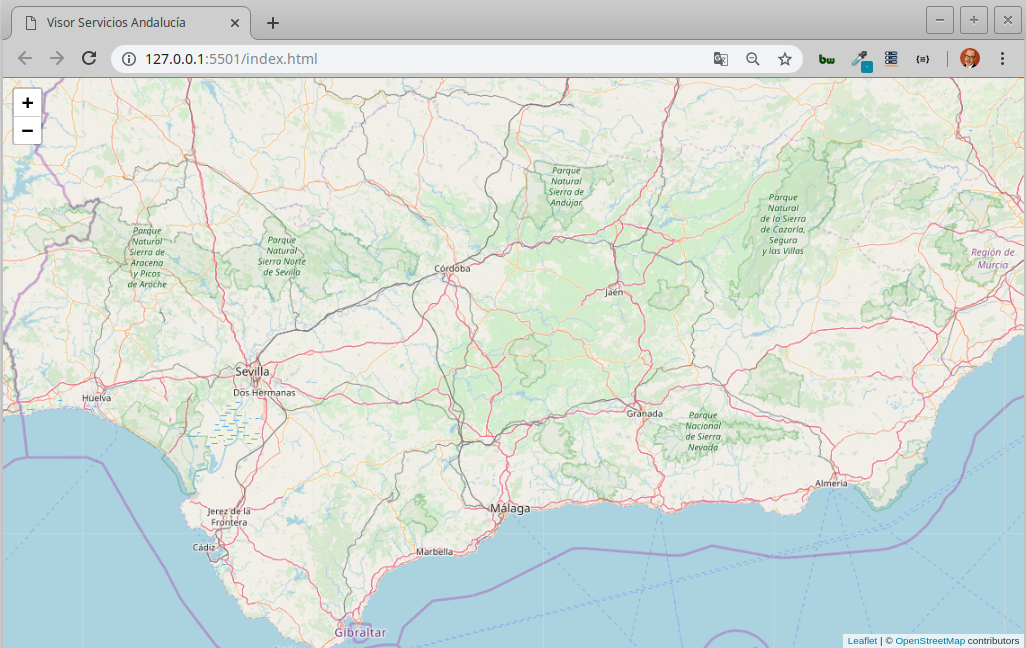Activate the eyedropper color picker extension
The height and width of the screenshot is (648, 1026).
tap(859, 59)
